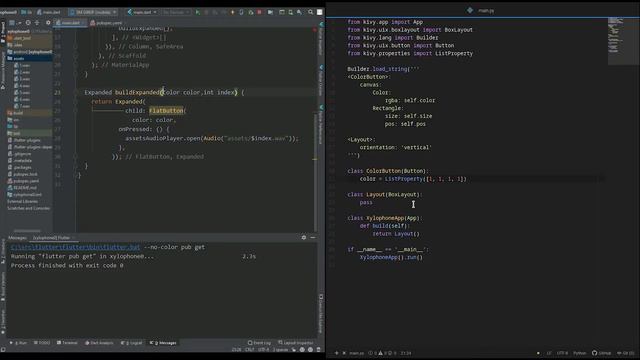Click ListProperty in right editor ColorButton class
Viewport: 640px width, 360px height.
point(403,179)
